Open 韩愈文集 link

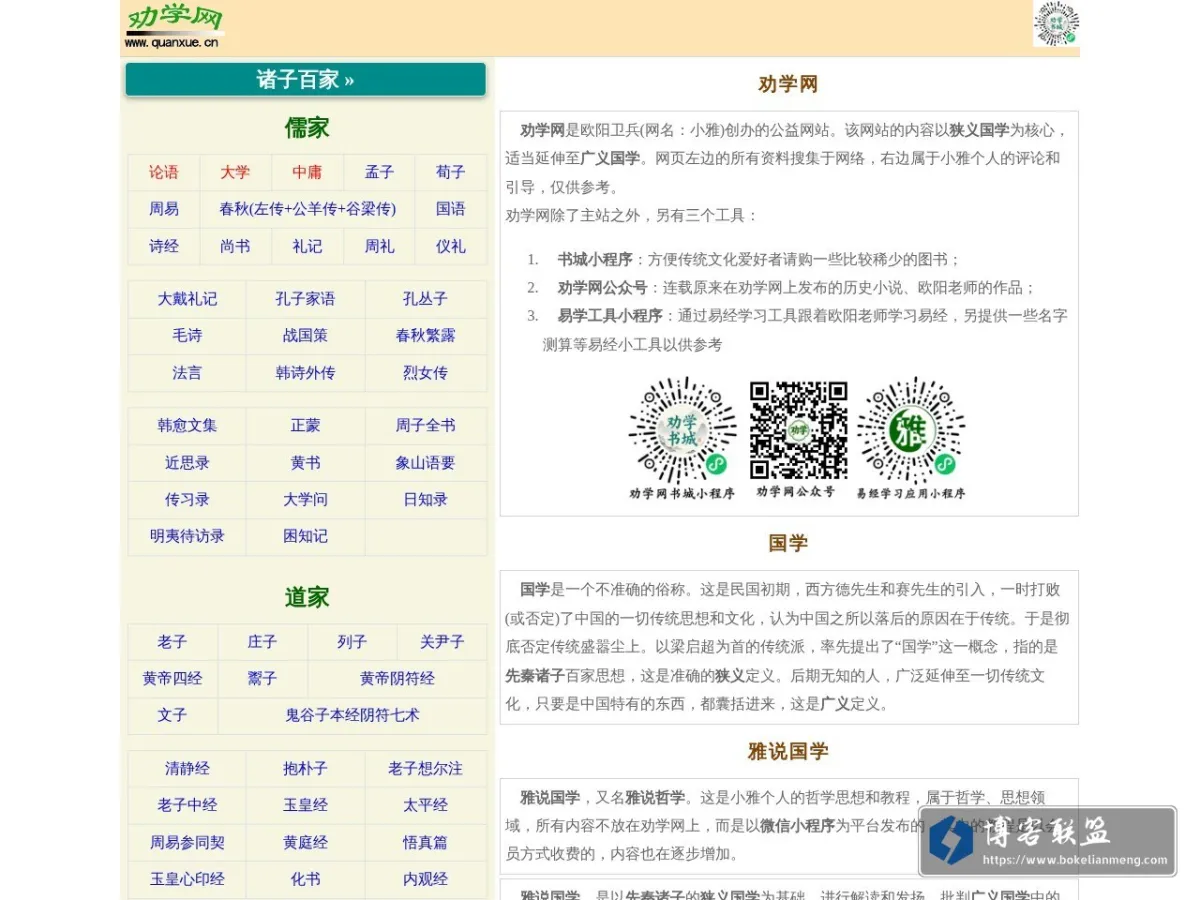pos(187,426)
